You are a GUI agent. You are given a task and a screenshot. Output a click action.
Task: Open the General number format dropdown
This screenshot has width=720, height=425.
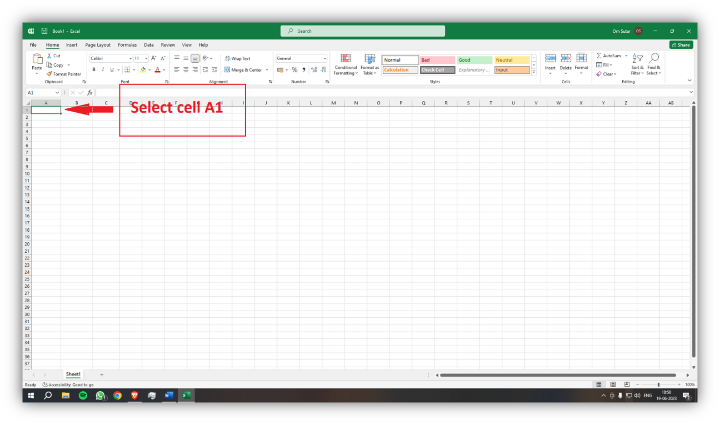325,58
